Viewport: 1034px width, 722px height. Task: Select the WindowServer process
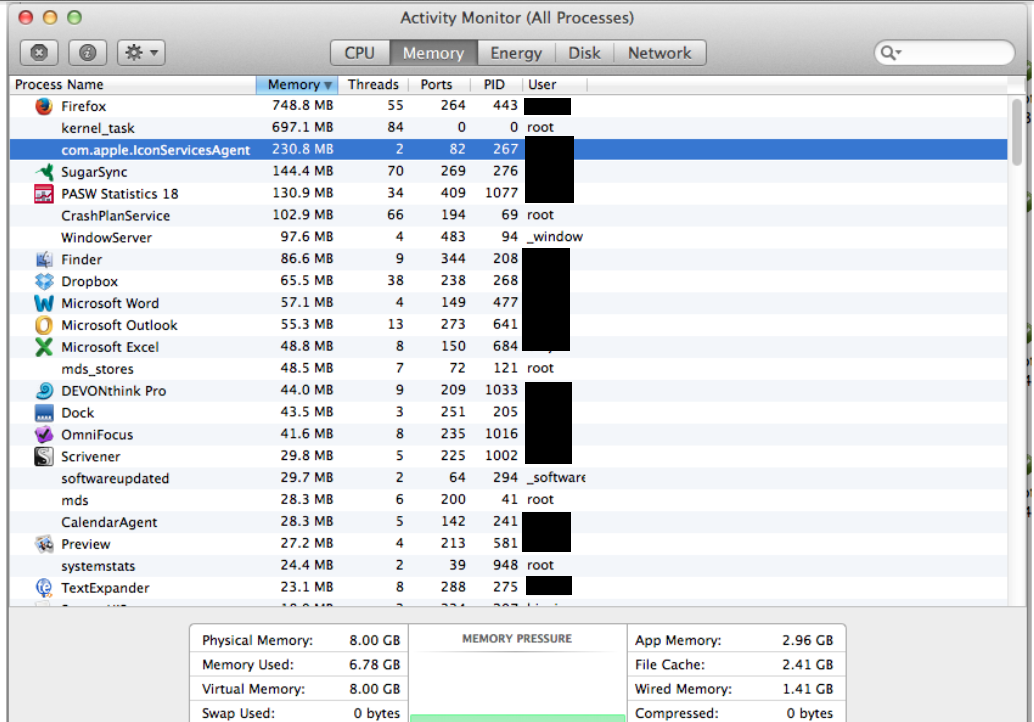click(106, 237)
